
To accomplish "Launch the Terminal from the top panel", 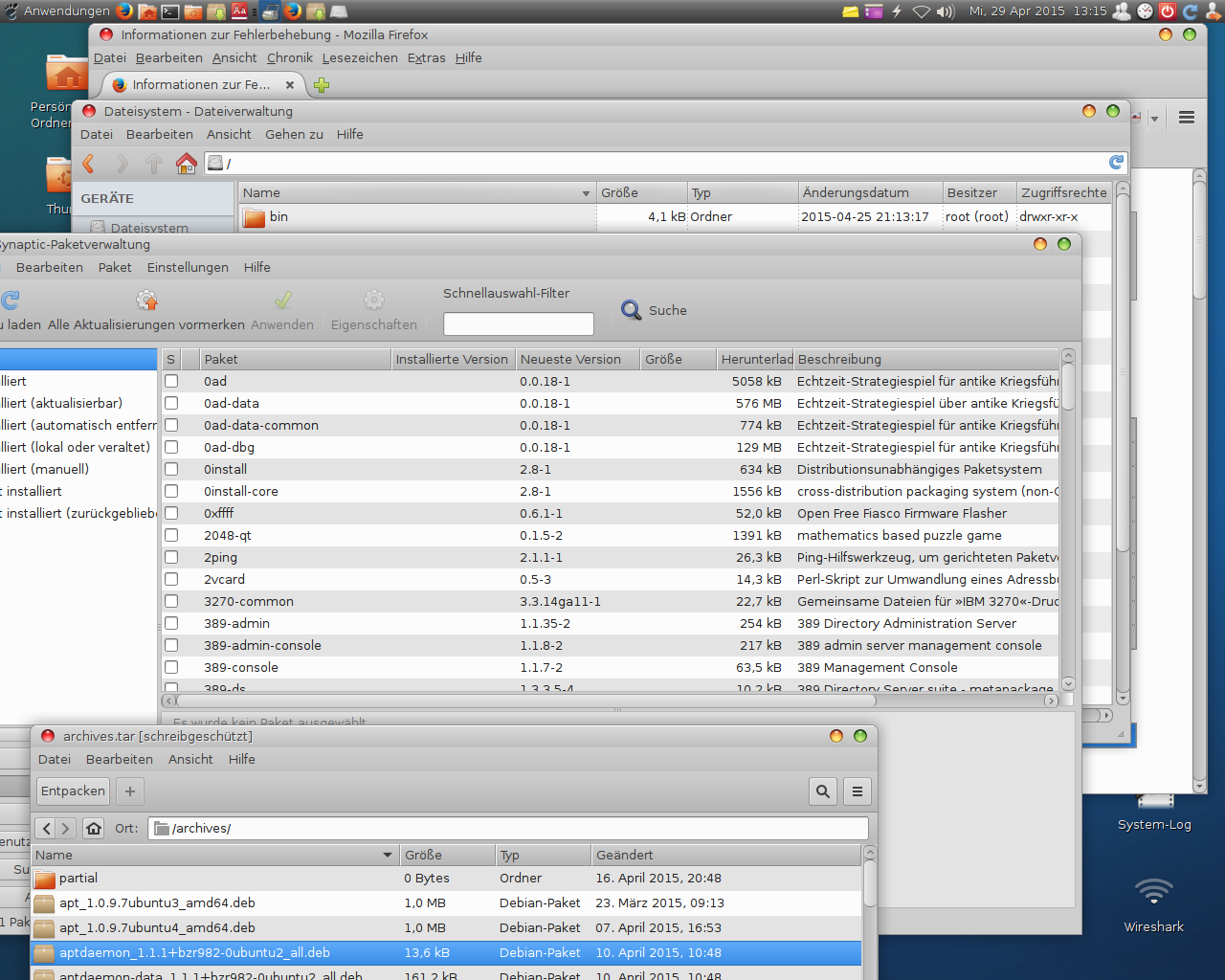I will tap(170, 11).
